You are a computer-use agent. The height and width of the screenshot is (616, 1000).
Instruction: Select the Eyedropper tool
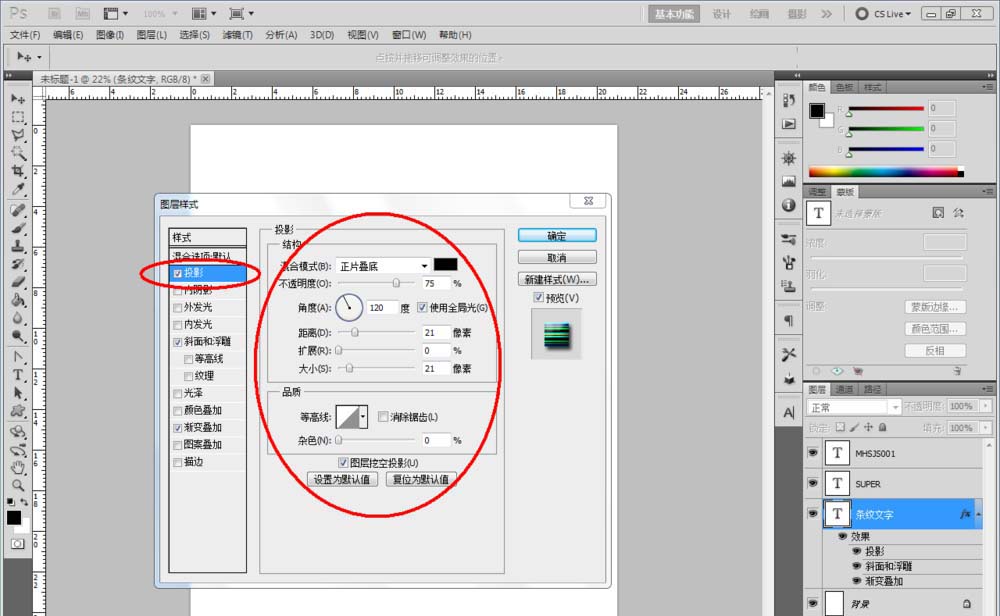[18, 189]
